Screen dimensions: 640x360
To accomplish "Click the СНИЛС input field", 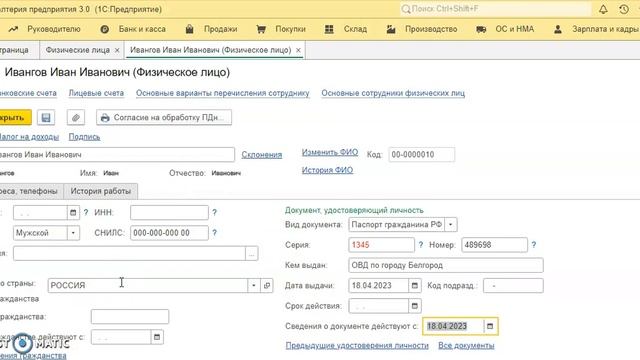I will point(169,233).
